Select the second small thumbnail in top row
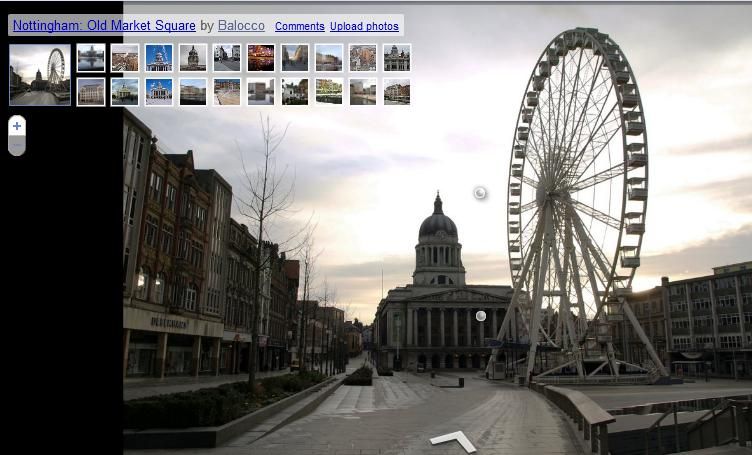The height and width of the screenshot is (455, 752). 125,58
